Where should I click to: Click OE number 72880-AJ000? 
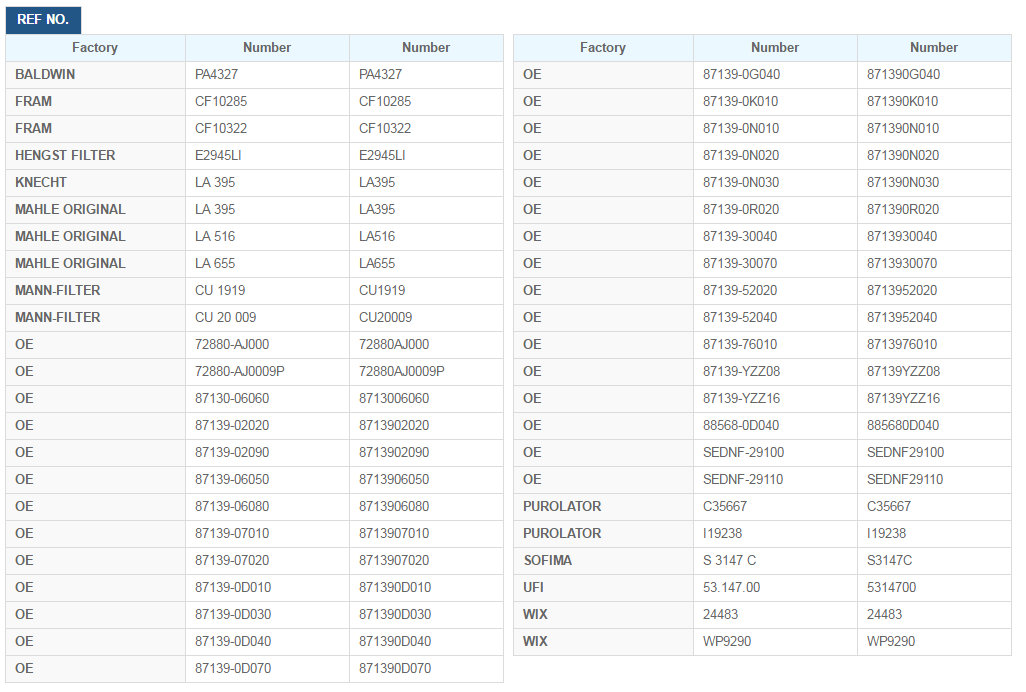(232, 345)
